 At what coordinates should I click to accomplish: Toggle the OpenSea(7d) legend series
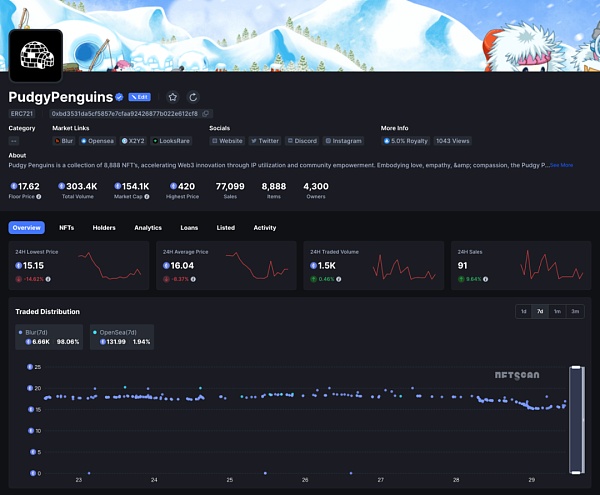tap(122, 337)
